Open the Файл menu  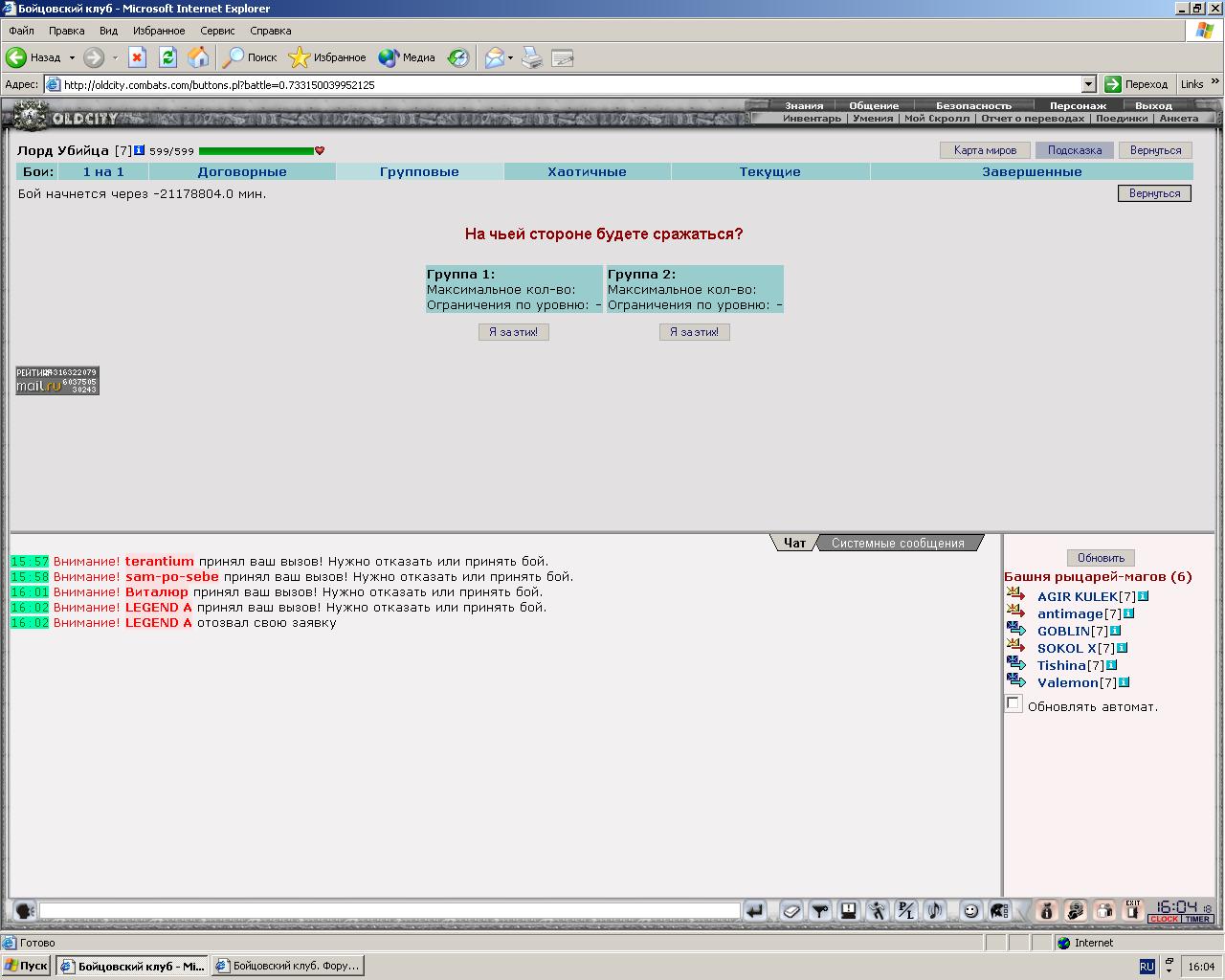[x=21, y=31]
